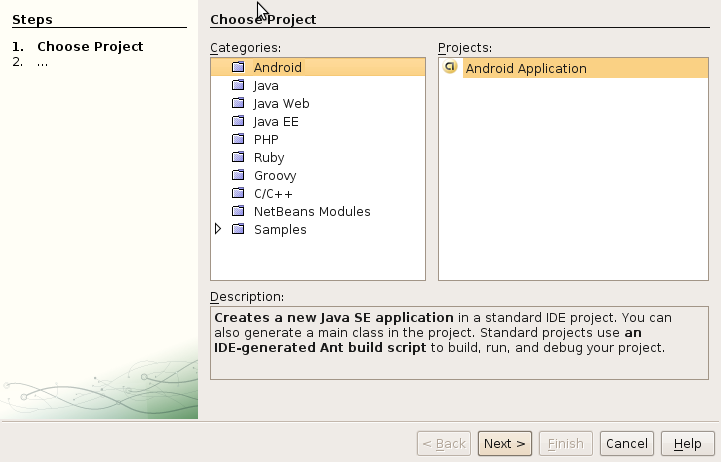Choose Android Application in Projects list

click(526, 69)
